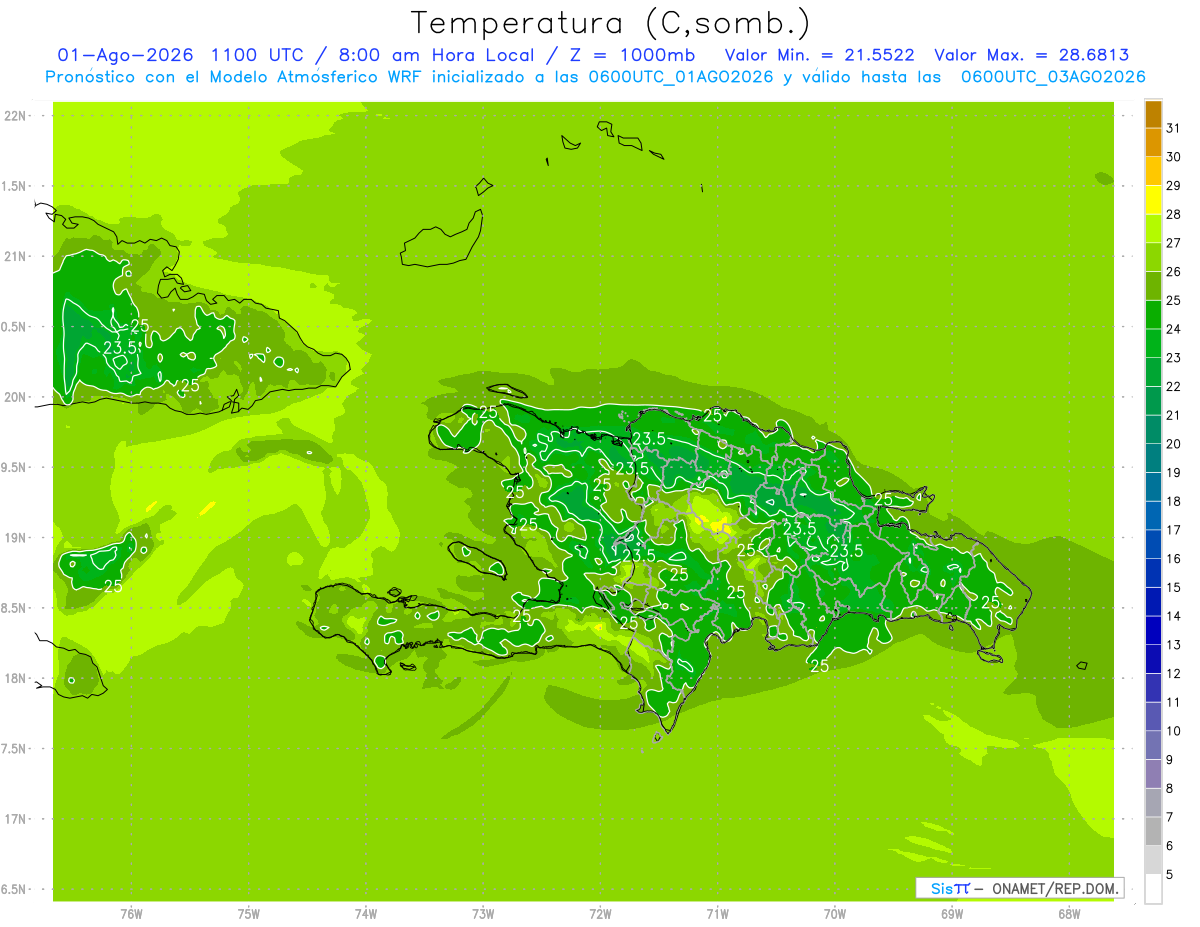The height and width of the screenshot is (927, 1200).
Task: Click the 23.5 contour label over eastern Cuba
Action: pos(120,347)
